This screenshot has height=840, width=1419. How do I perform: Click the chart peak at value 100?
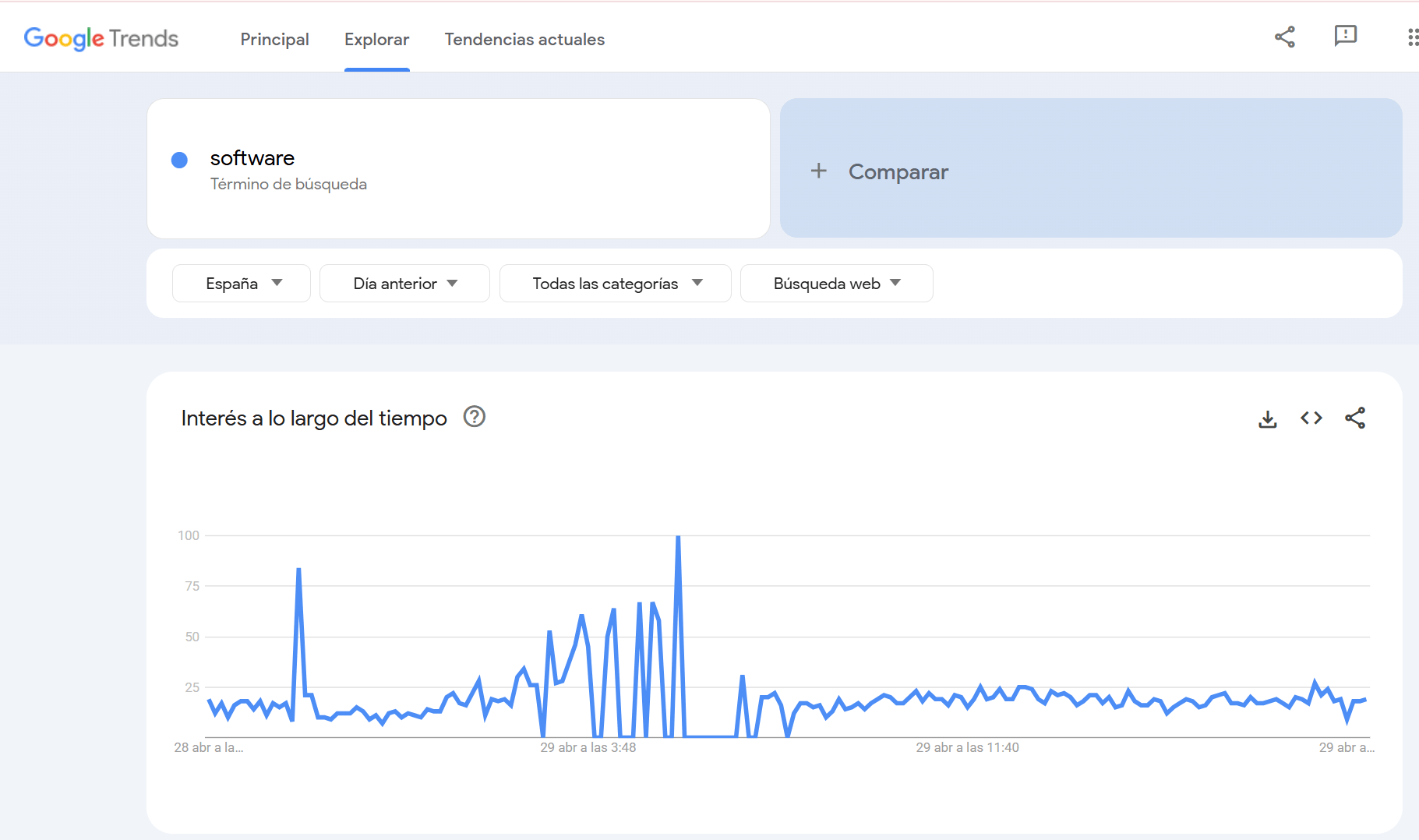coord(678,537)
